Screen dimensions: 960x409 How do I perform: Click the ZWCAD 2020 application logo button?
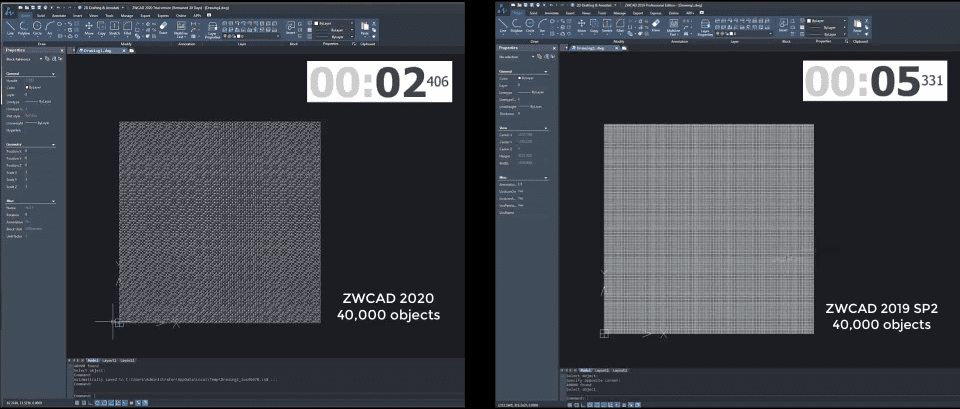point(10,11)
